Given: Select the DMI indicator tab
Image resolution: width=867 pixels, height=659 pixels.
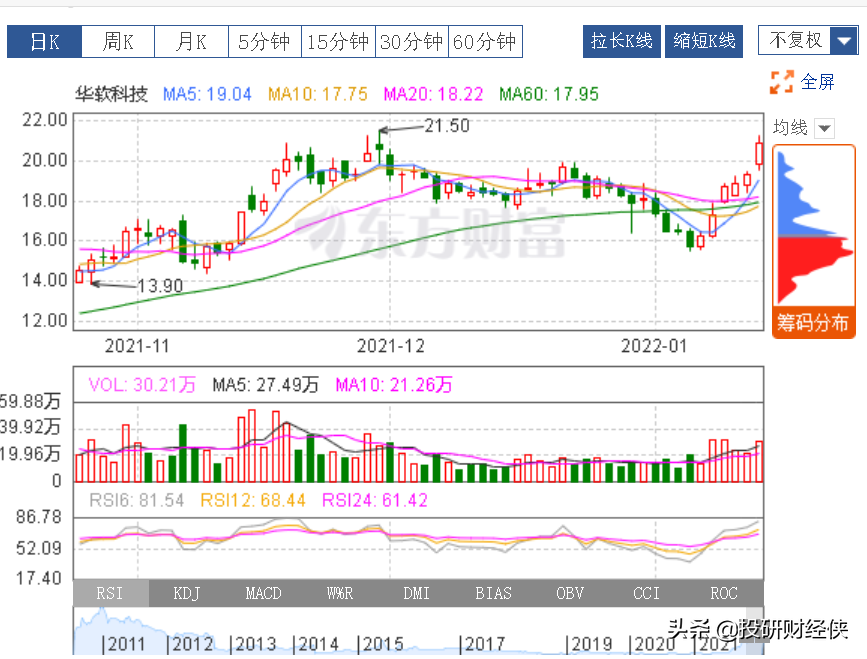Looking at the screenshot, I should coord(416,593).
